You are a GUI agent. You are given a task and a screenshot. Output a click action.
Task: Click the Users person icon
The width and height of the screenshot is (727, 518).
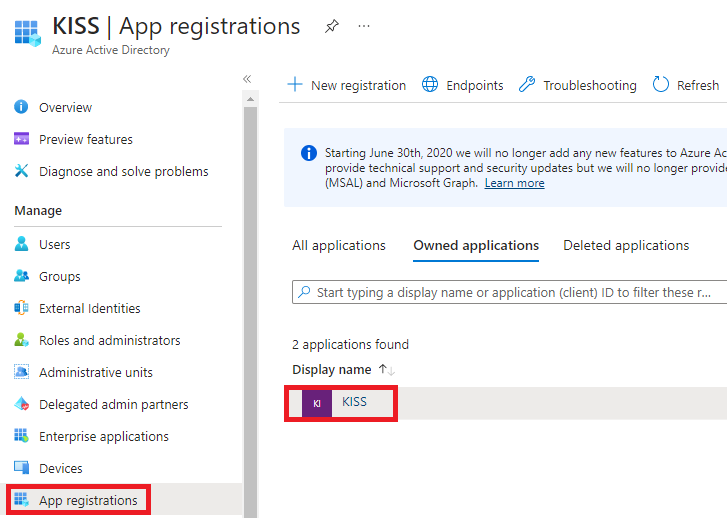[21, 243]
